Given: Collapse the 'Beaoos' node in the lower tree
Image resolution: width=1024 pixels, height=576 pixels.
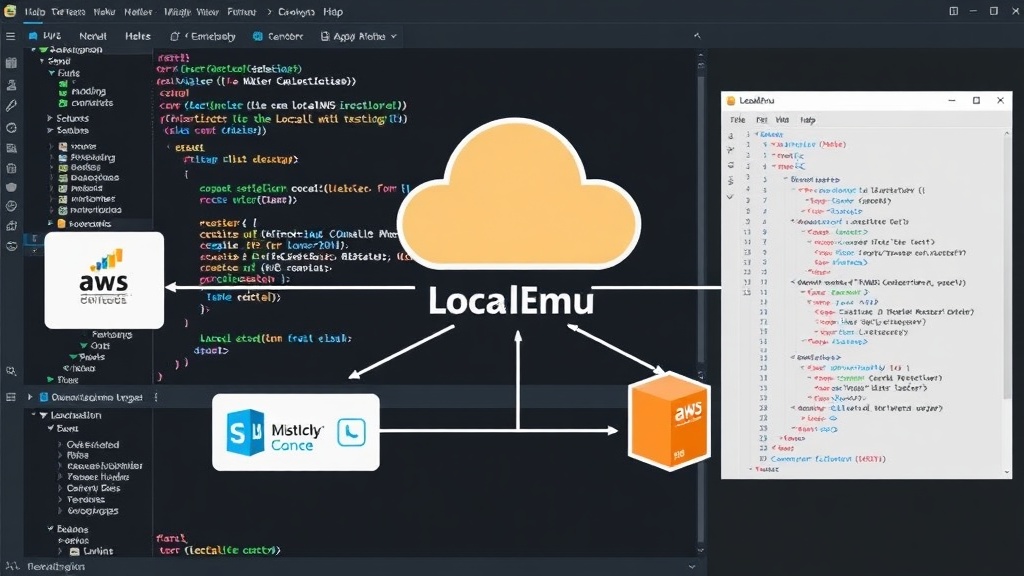Looking at the screenshot, I should (x=50, y=528).
